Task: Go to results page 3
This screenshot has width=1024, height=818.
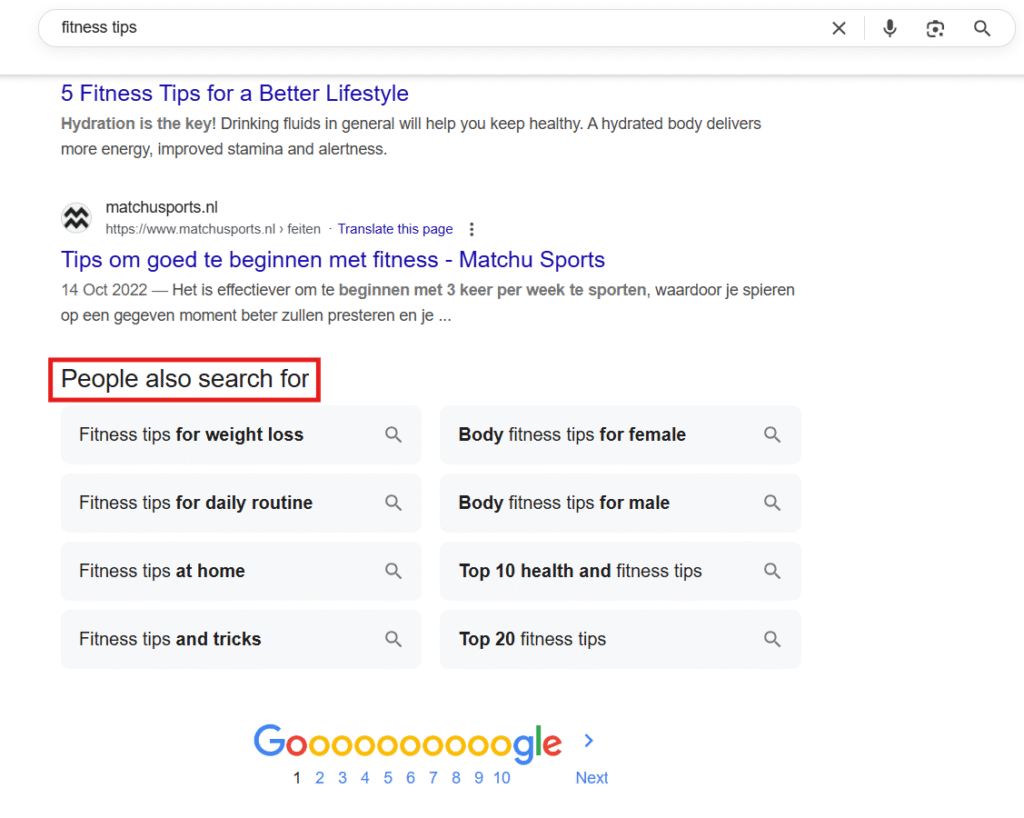Action: click(342, 777)
